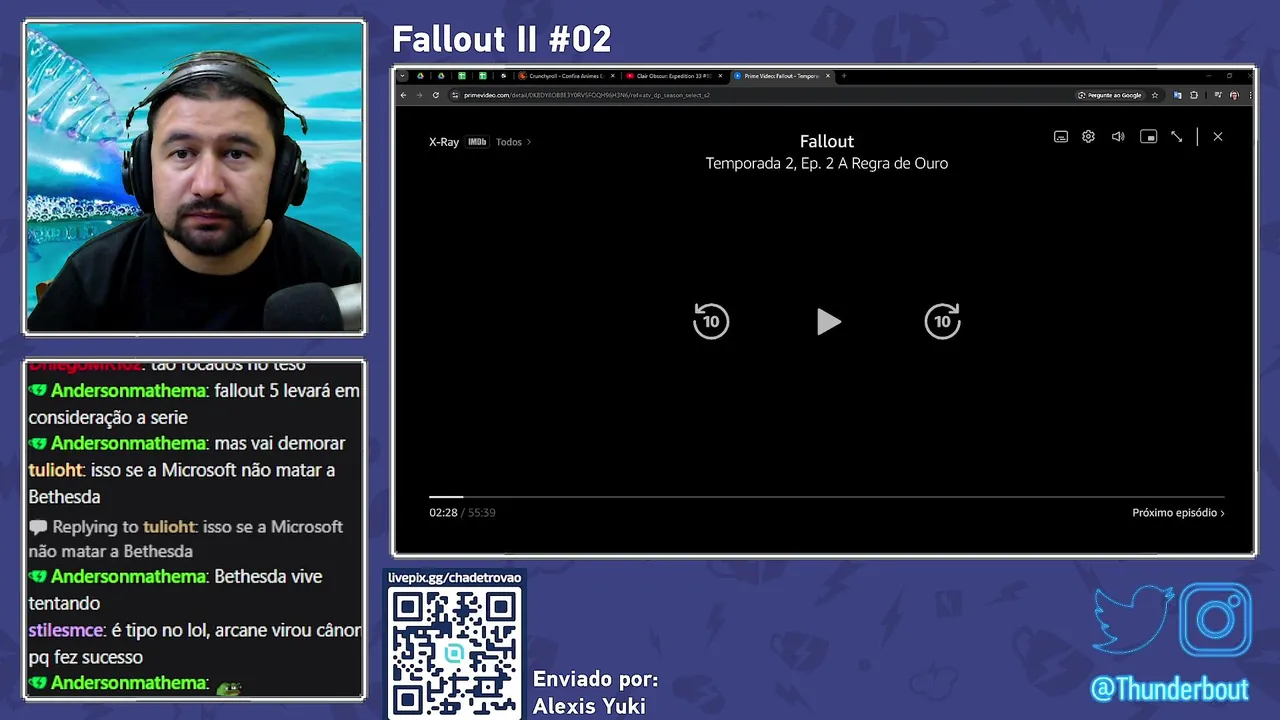Open the media control icon in toolbar
Image resolution: width=1280 pixels, height=720 pixels.
point(1218,95)
